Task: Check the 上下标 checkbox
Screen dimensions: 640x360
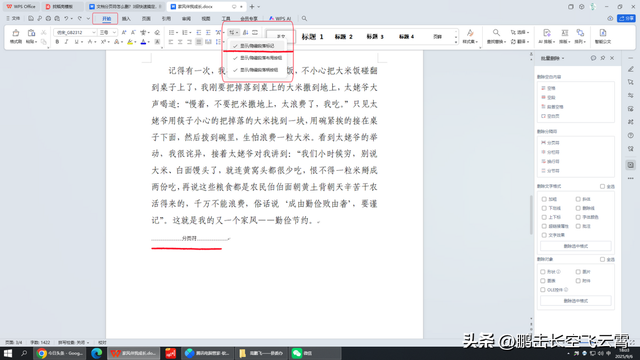Action: (x=544, y=217)
